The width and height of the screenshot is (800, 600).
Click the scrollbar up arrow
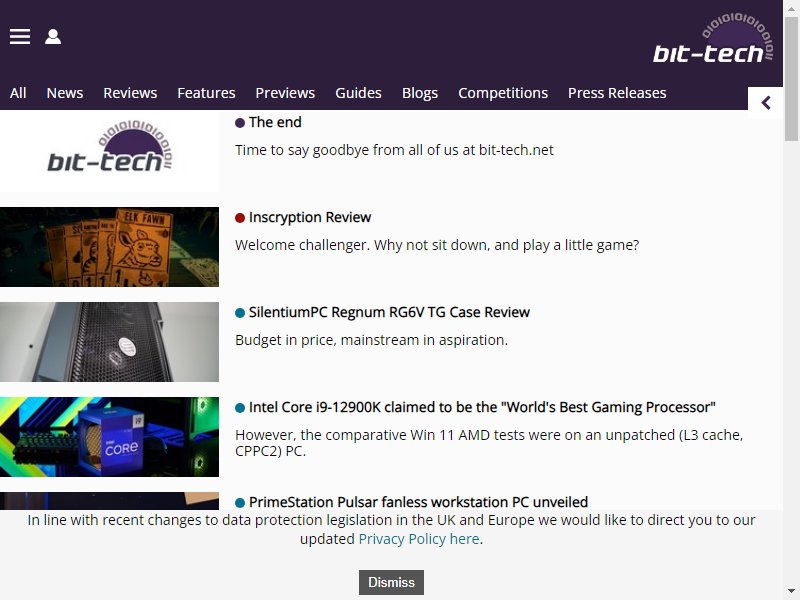click(791, 8)
